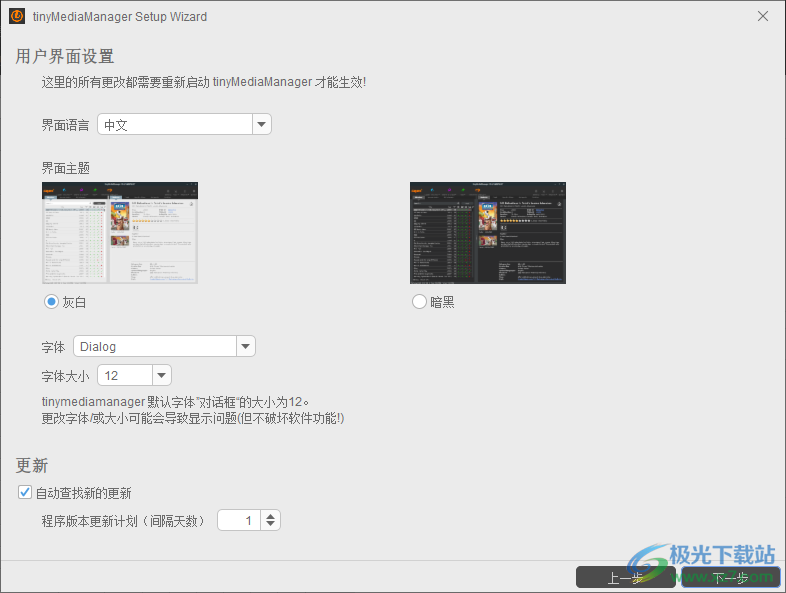Image resolution: width=786 pixels, height=593 pixels.
Task: Click the update interval days number field
Action: pos(239,520)
